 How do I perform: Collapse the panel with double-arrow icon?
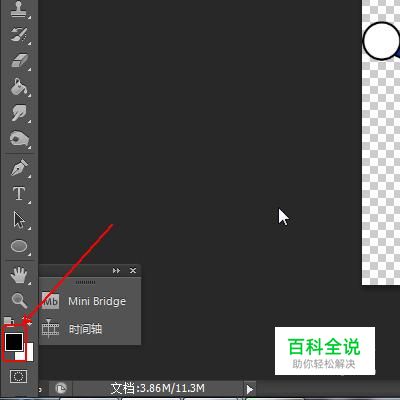pyautogui.click(x=116, y=271)
